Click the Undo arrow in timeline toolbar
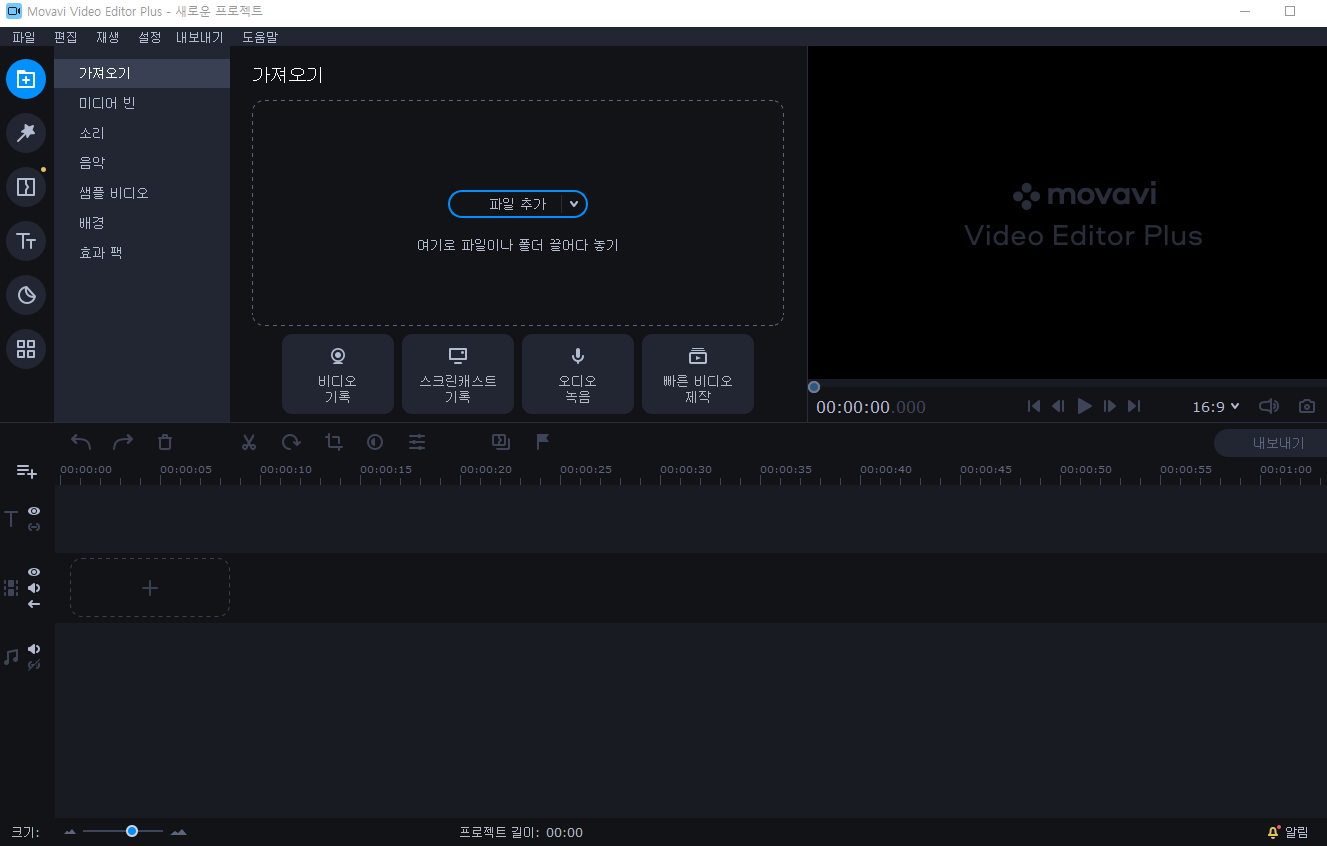This screenshot has height=846, width=1327. pos(81,442)
